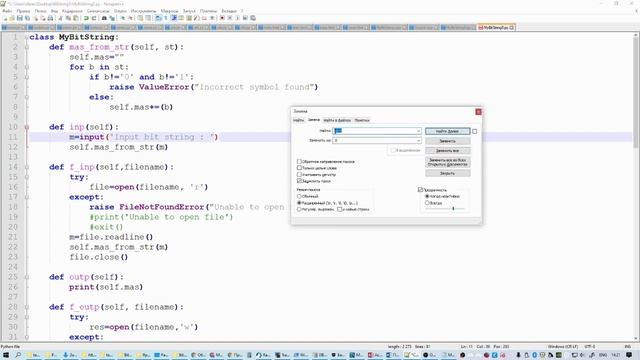The width and height of the screenshot is (640, 360).
Task: Click the Replace toolbar icon
Action: 112,18
